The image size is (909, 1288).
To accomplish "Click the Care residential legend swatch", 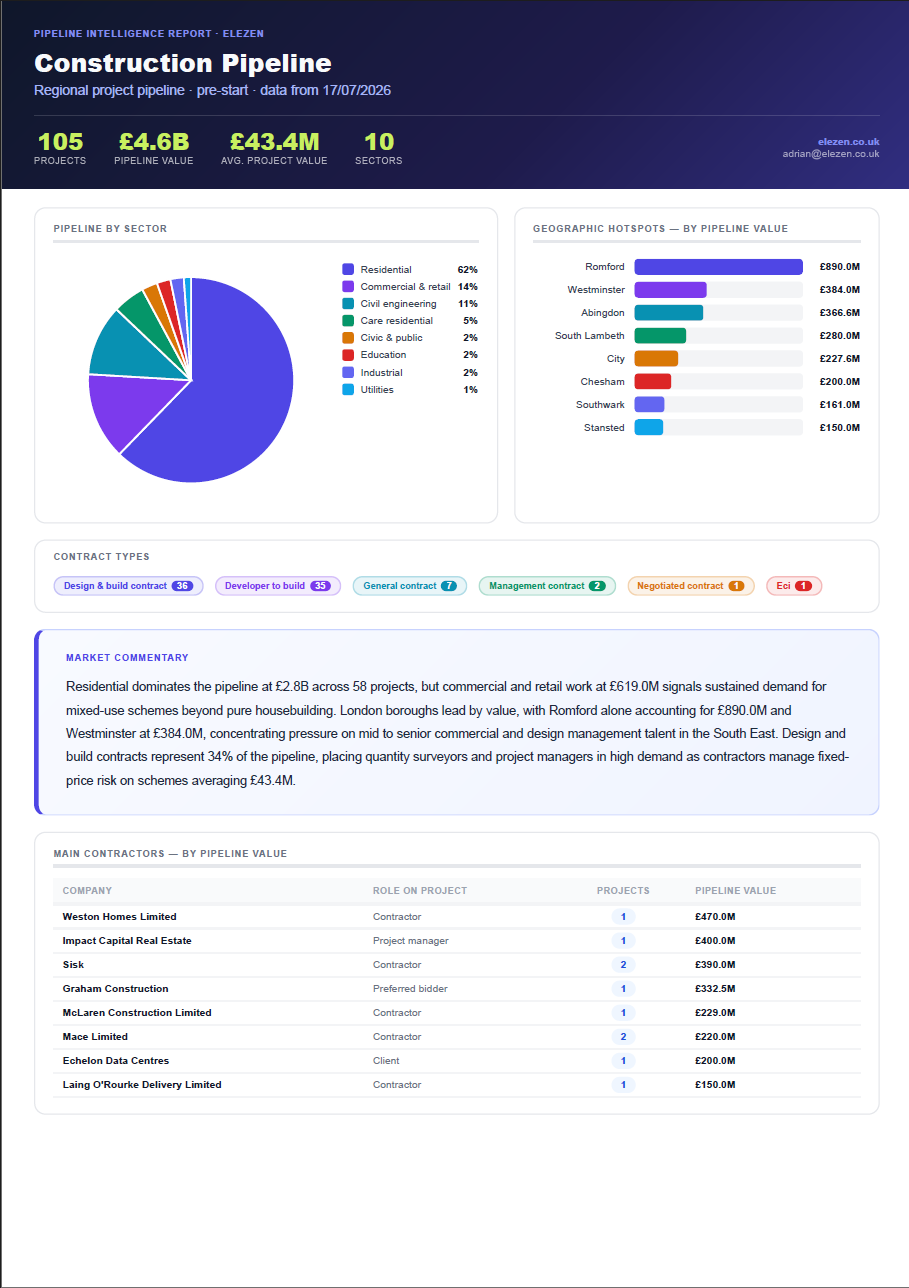I will [x=348, y=321].
